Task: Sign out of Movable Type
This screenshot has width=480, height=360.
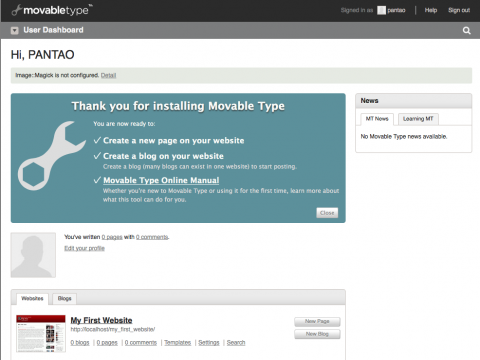Action: pos(459,10)
